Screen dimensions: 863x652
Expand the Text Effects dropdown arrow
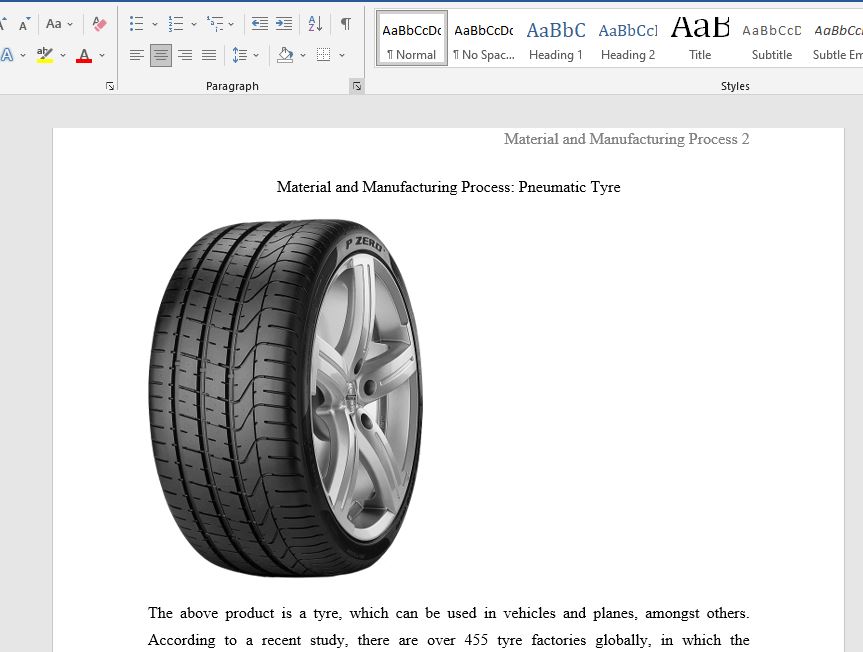click(x=23, y=55)
